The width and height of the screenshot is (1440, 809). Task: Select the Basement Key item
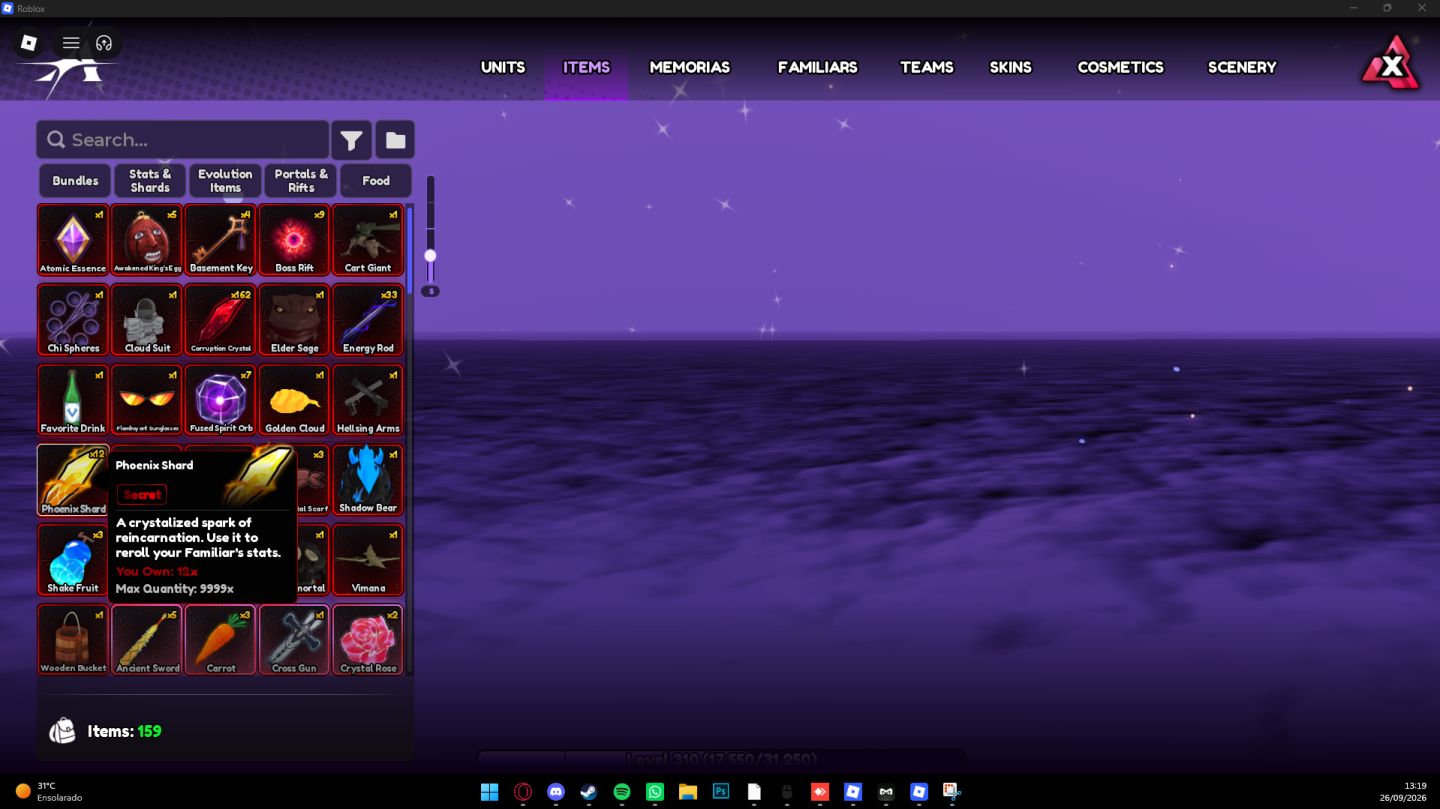point(221,240)
